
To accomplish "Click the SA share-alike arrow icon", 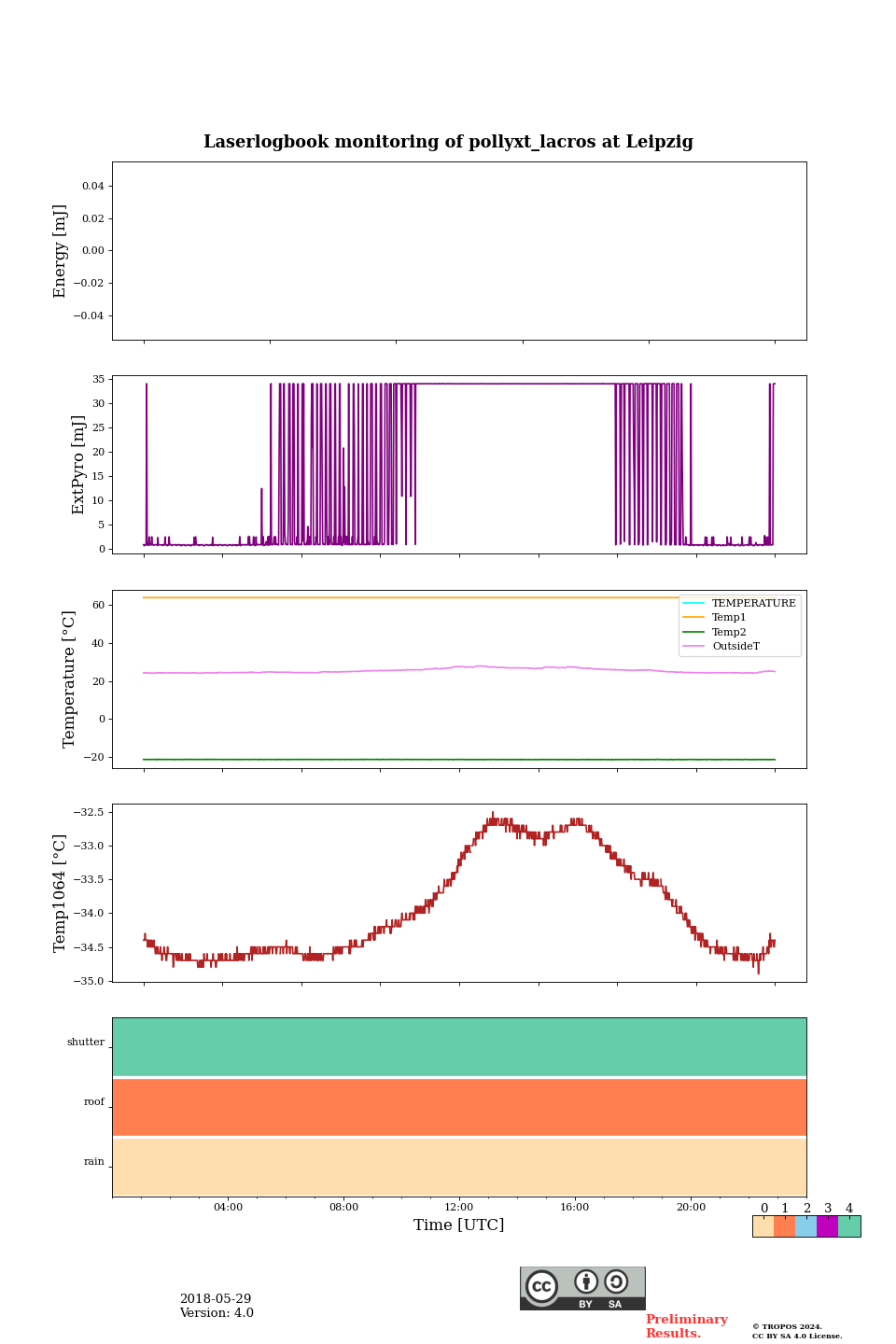I will coord(616,1282).
